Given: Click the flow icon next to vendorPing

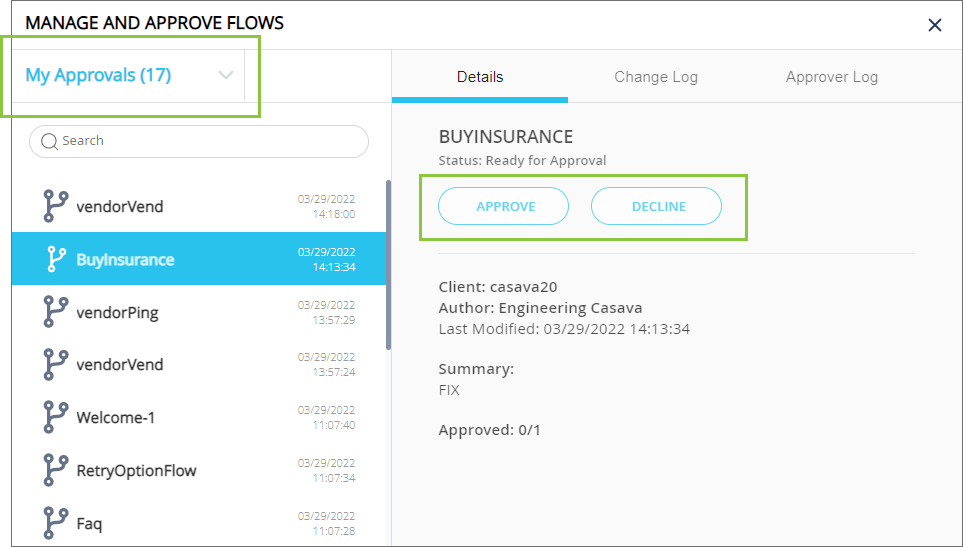Looking at the screenshot, I should 55,312.
